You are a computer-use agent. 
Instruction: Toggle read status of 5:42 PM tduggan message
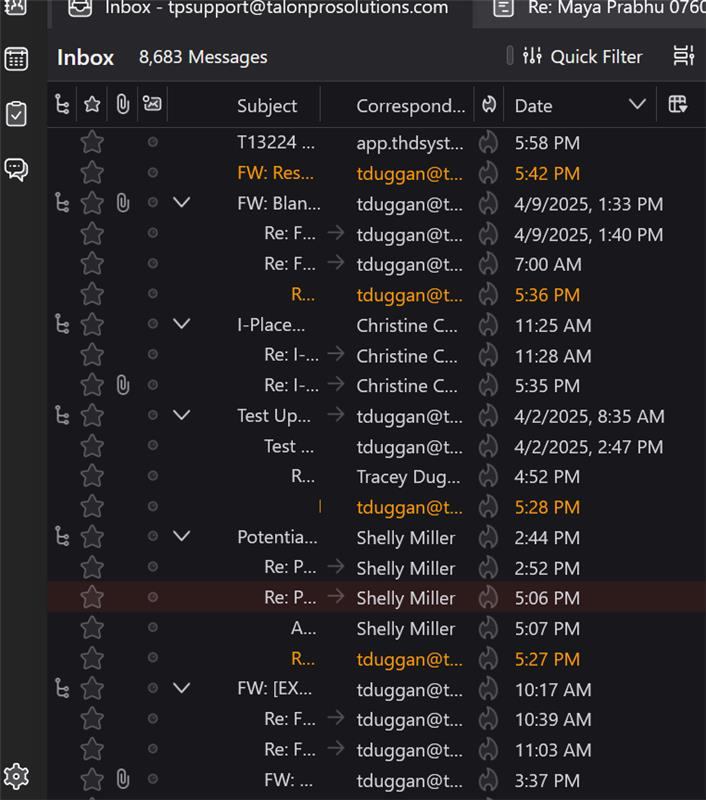click(x=153, y=173)
